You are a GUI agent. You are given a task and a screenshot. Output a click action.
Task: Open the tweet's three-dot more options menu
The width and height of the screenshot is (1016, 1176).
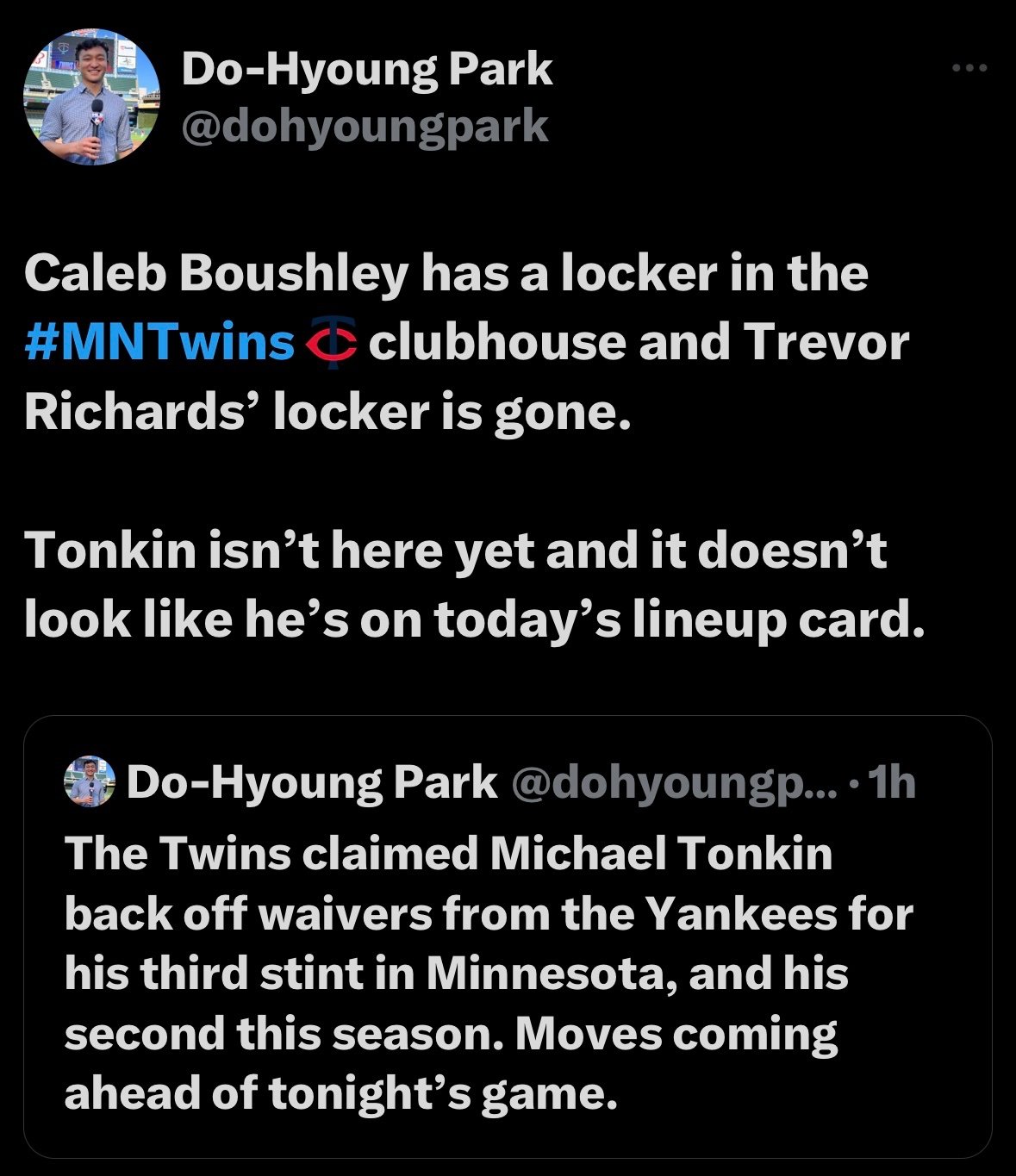coord(969,68)
